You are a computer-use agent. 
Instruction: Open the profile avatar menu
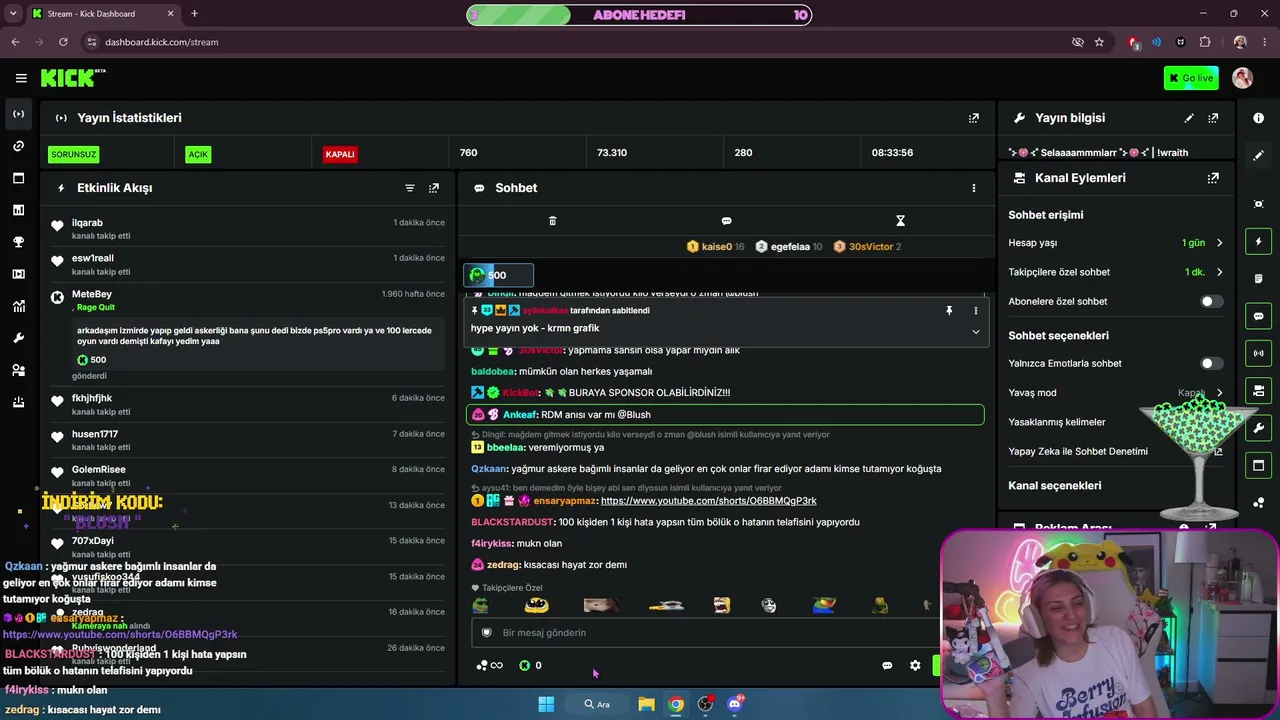(x=1243, y=78)
